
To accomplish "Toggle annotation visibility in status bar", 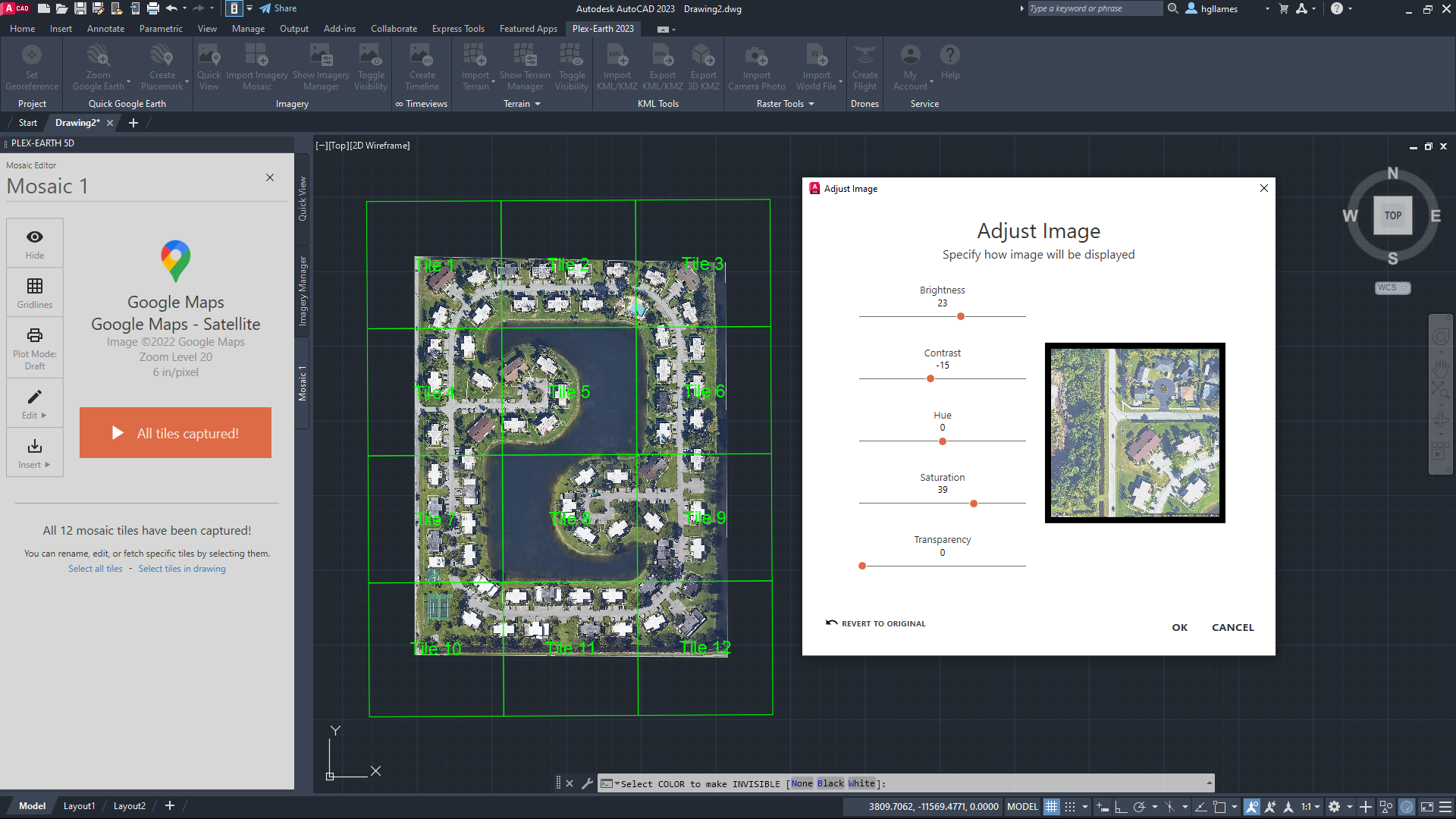I will pos(1252,807).
